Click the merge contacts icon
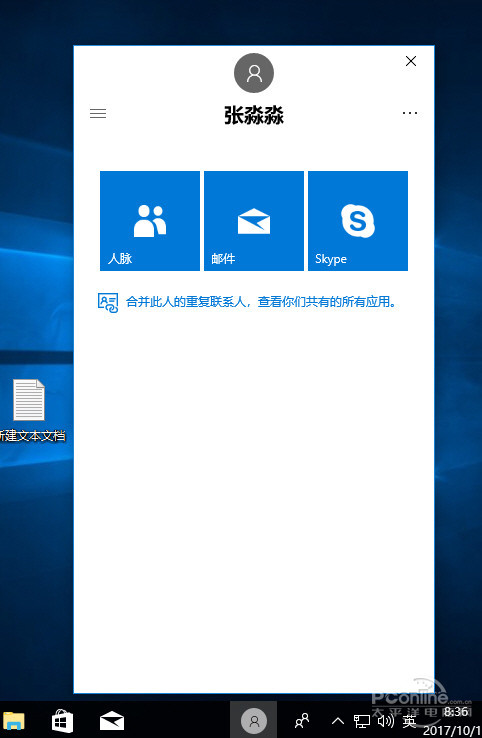Viewport: 482px width, 738px height. click(108, 302)
